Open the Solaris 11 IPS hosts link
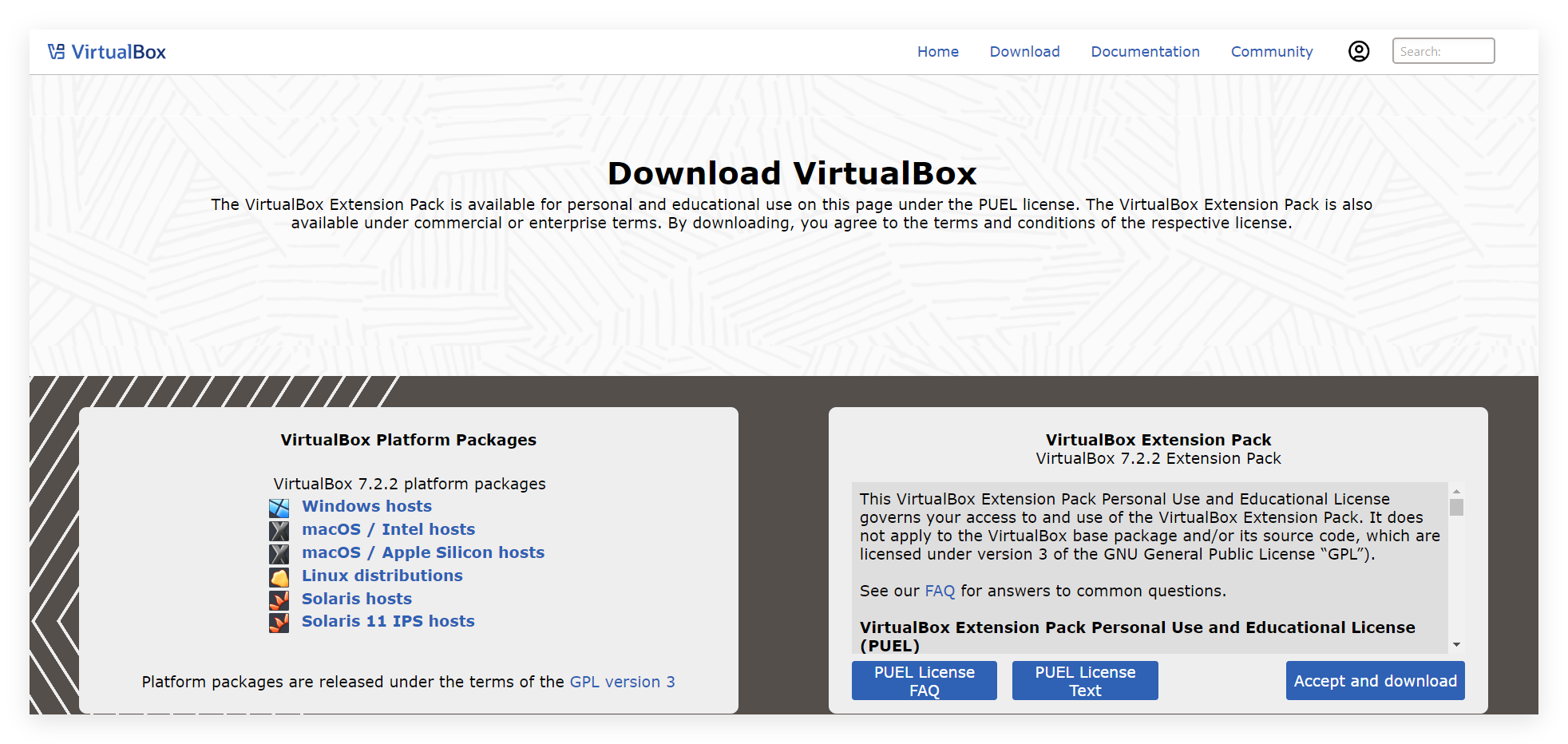Image resolution: width=1568 pixels, height=744 pixels. point(388,621)
